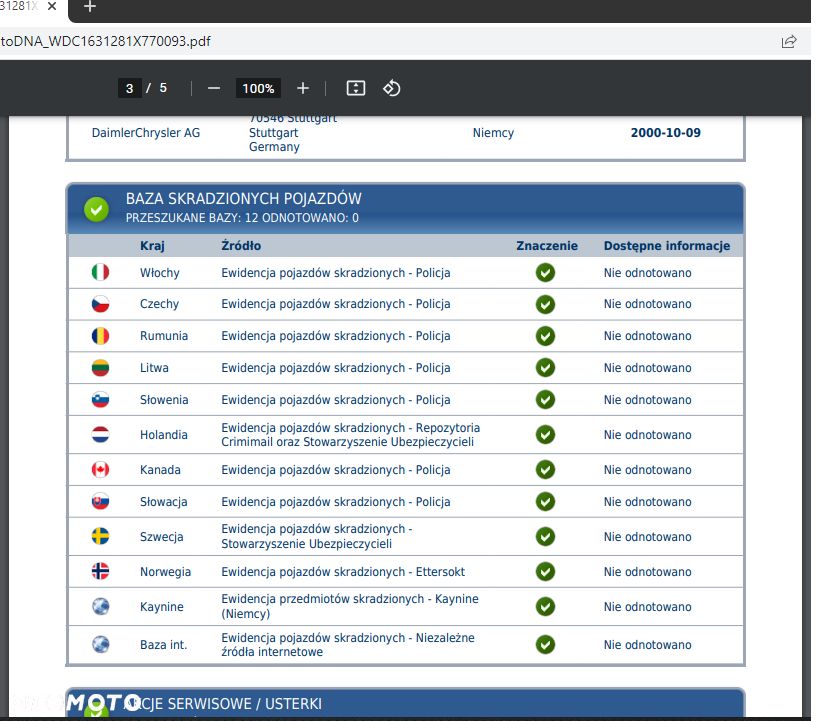This screenshot has width=819, height=721.
Task: Click the country name 'Holandia'
Action: pos(163,435)
